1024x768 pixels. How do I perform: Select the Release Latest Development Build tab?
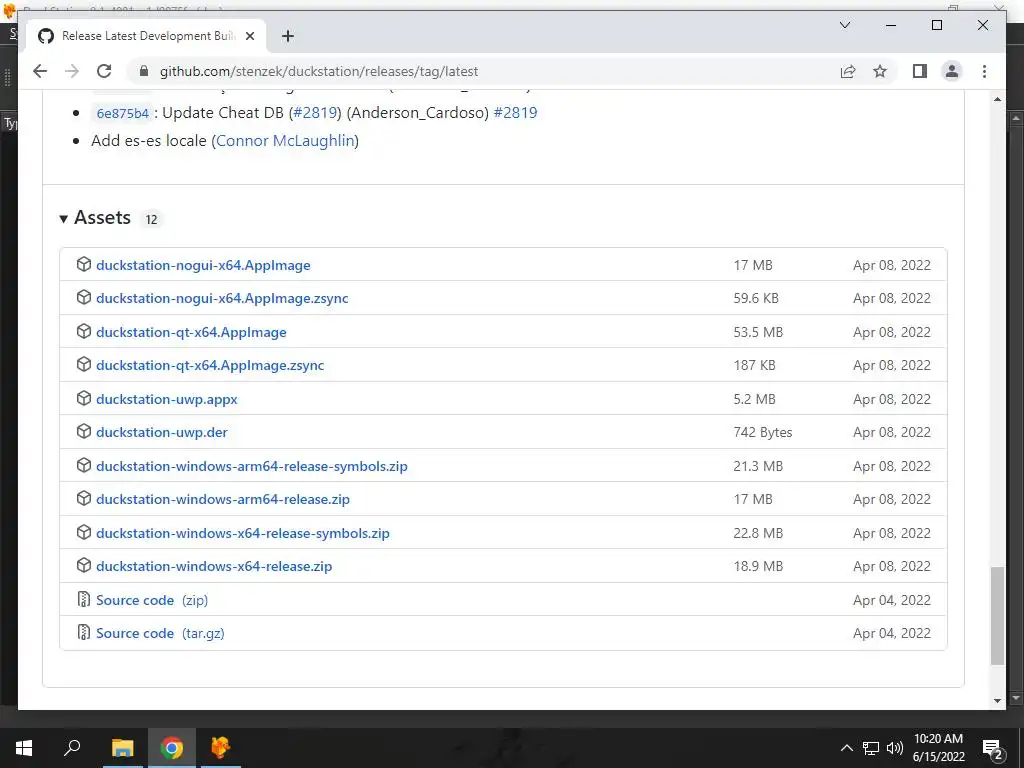coord(146,36)
